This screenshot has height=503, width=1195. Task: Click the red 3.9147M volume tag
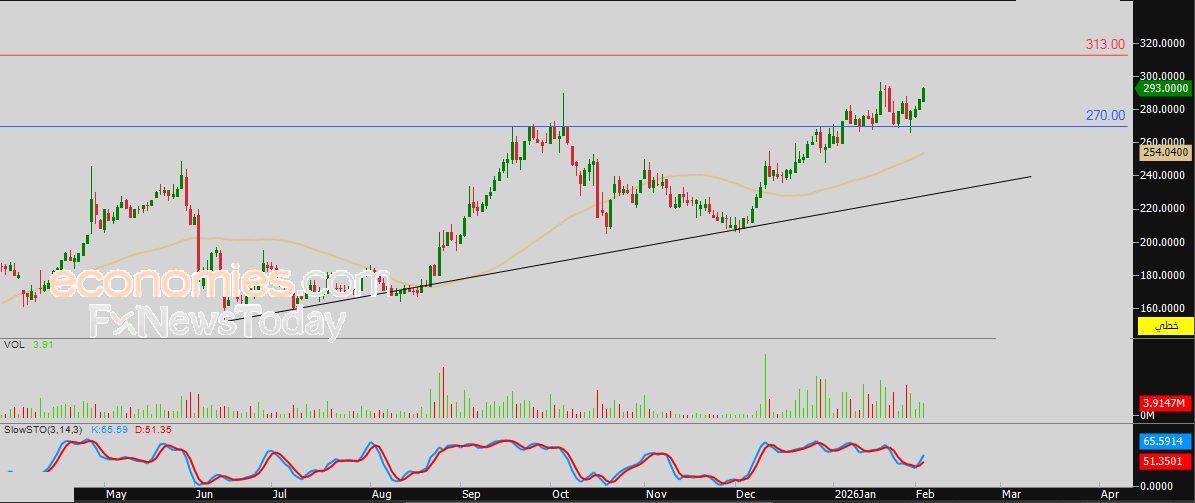point(1164,403)
